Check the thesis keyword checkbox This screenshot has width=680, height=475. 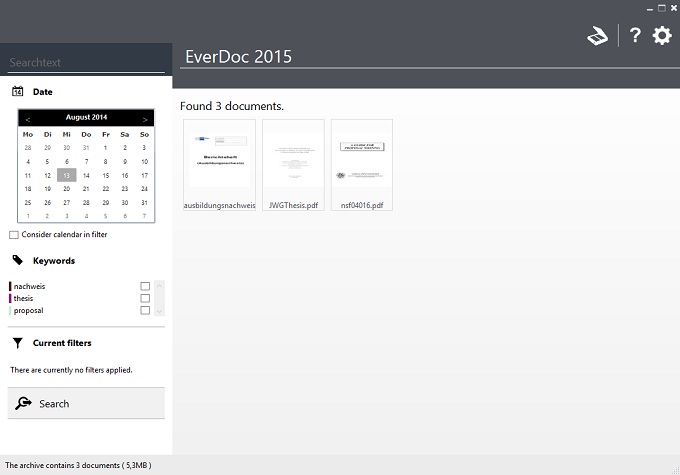pos(145,298)
